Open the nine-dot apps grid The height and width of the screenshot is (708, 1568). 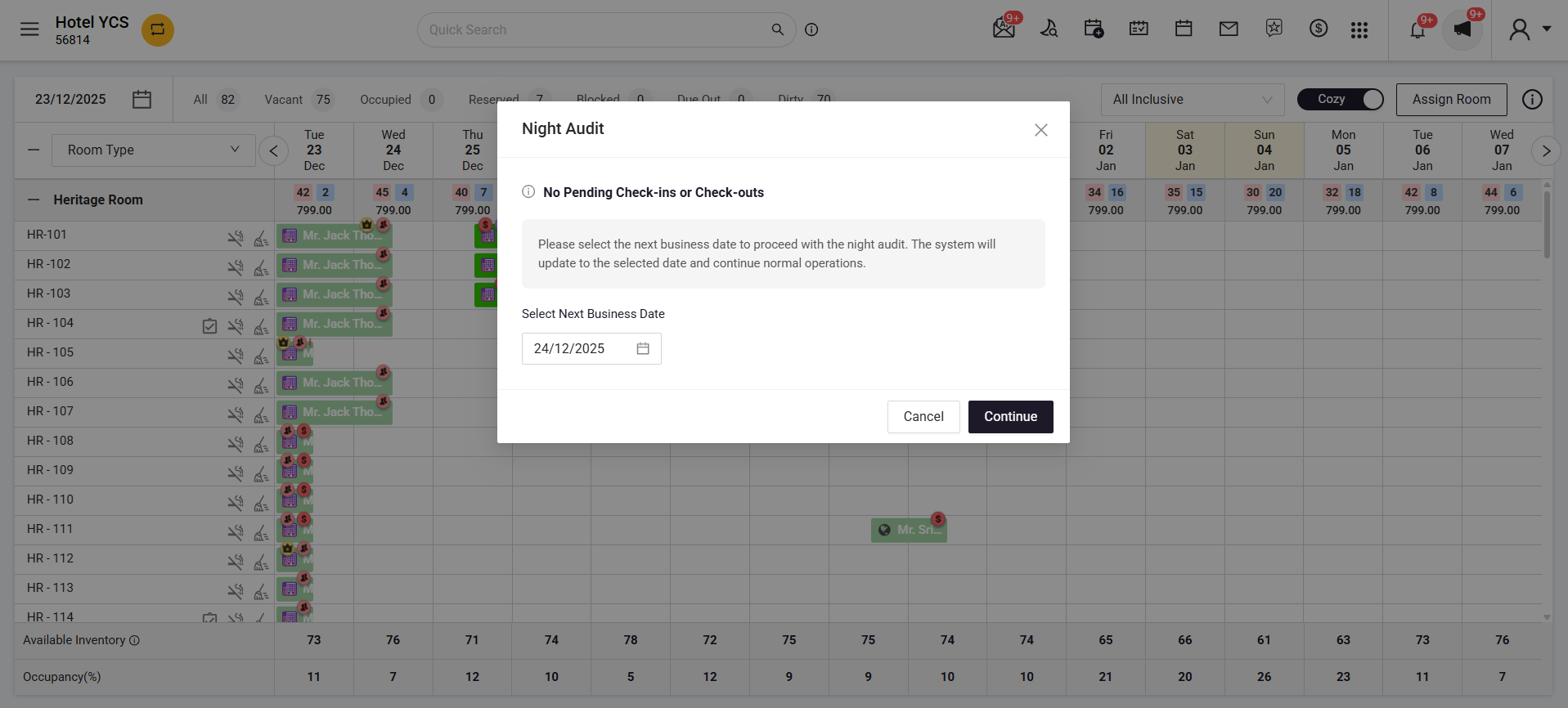point(1359,30)
